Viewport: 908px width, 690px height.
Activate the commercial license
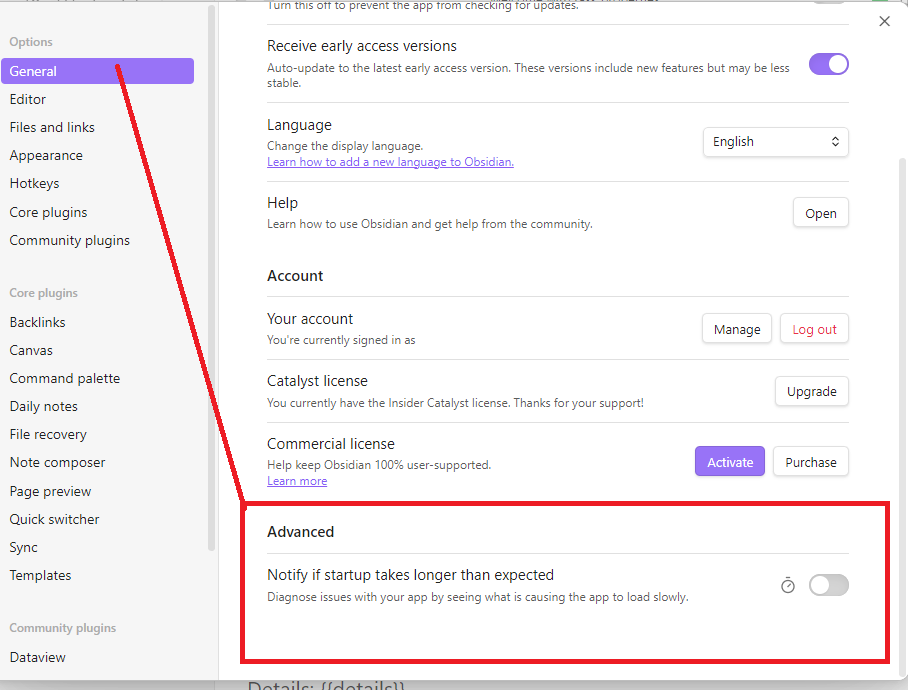[x=730, y=461]
